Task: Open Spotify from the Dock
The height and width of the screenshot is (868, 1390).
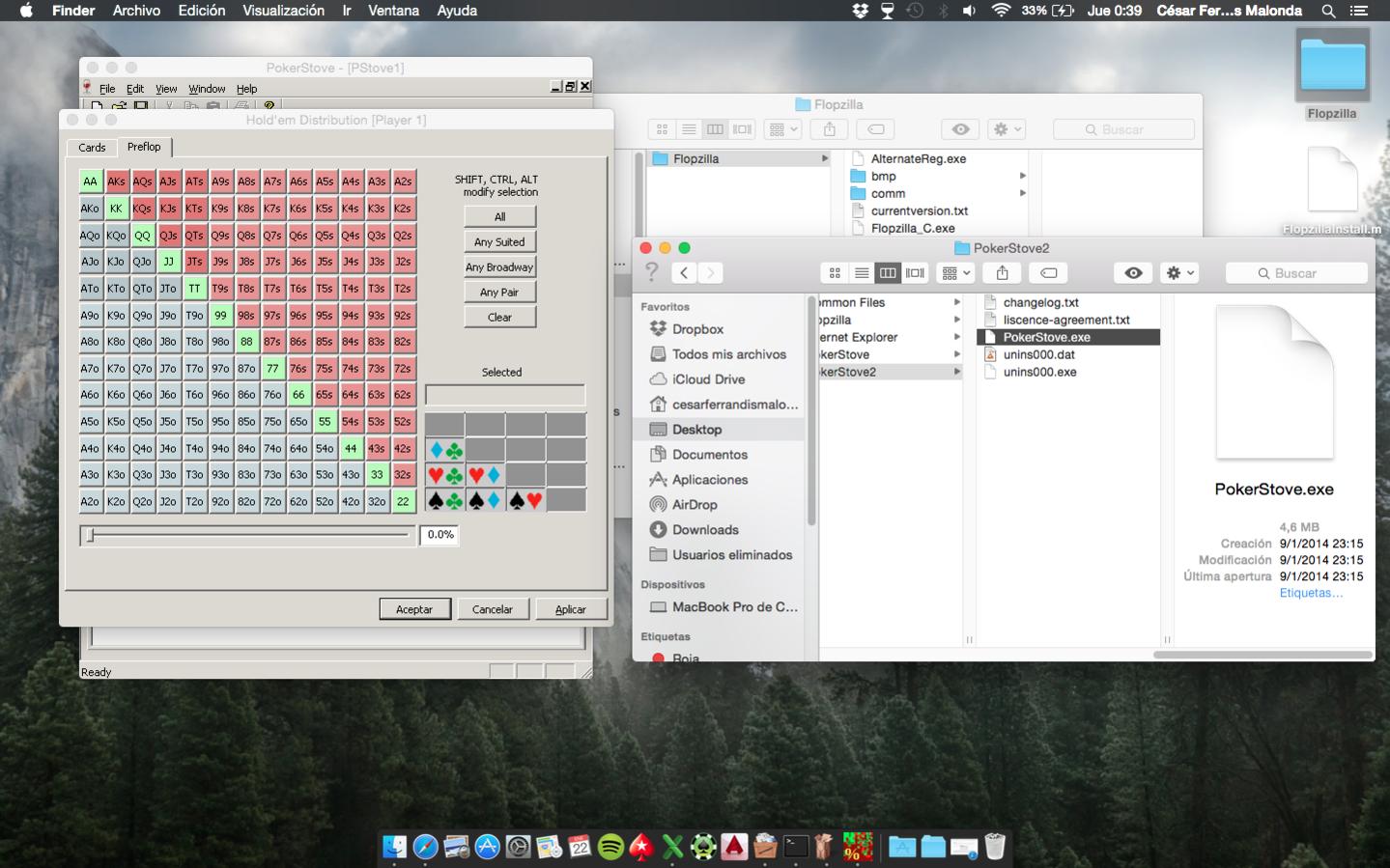Action: click(610, 847)
